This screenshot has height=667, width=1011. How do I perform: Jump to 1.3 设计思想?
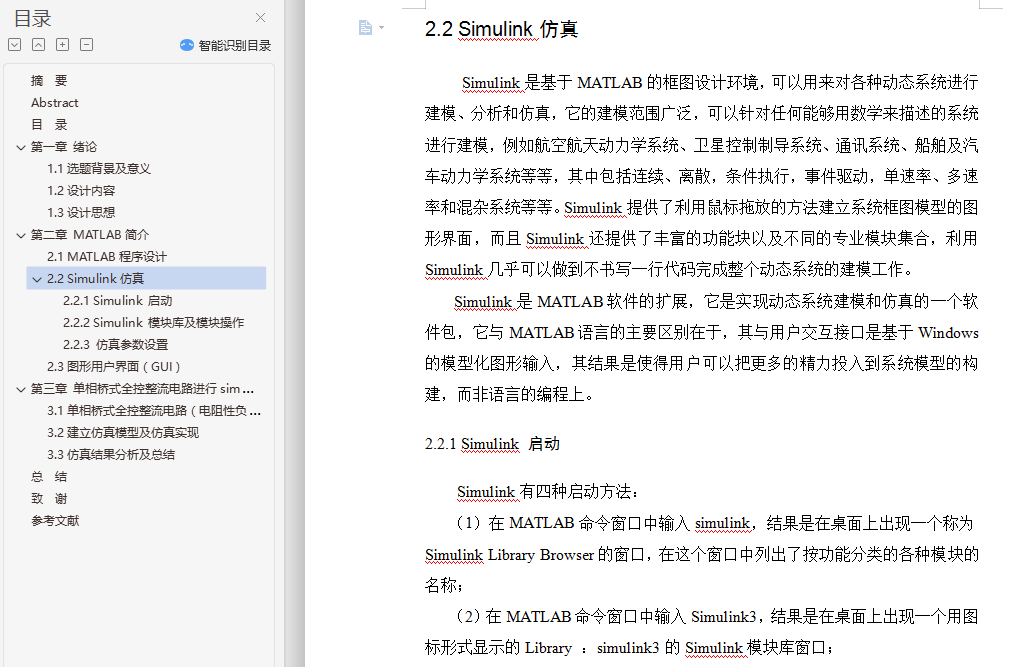click(81, 212)
